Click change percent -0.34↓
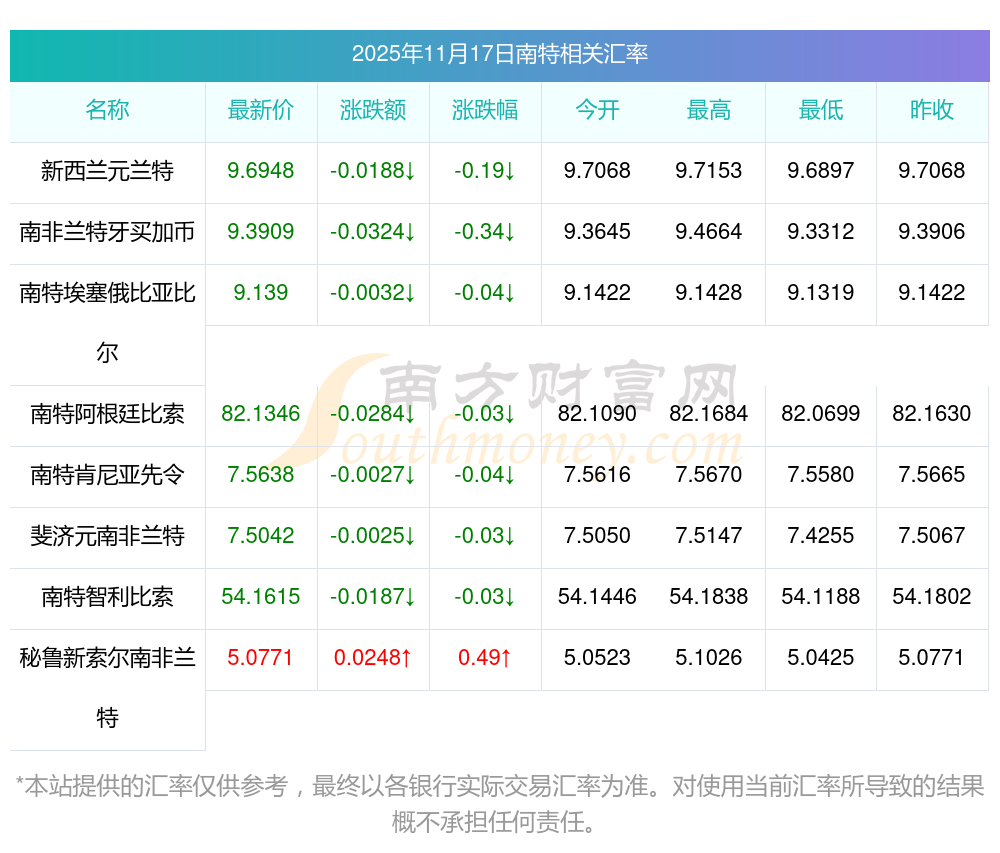Image resolution: width=1000 pixels, height=853 pixels. (x=485, y=231)
